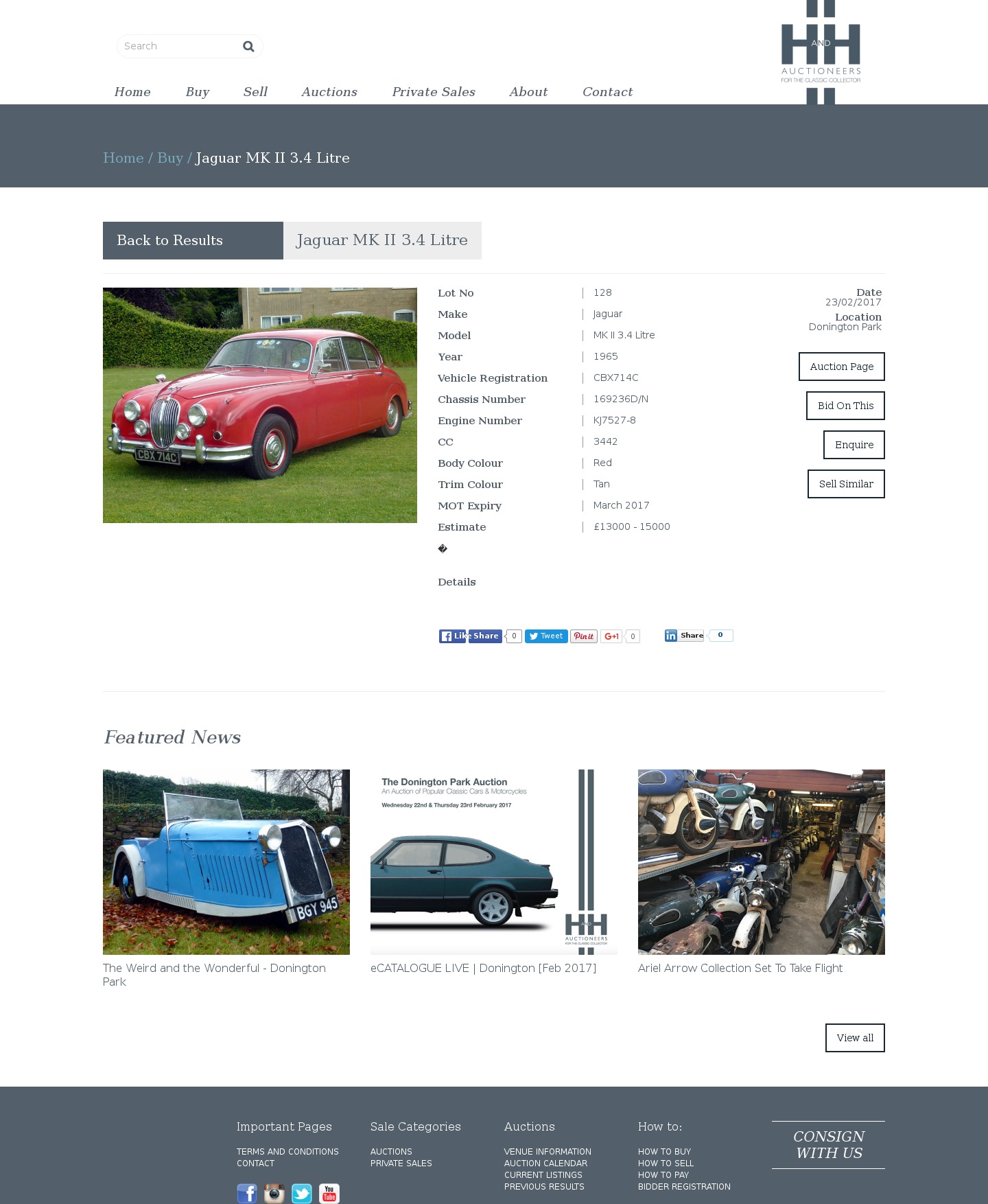Share listing on LinkedIn
This screenshot has height=1204, width=988.
[684, 636]
